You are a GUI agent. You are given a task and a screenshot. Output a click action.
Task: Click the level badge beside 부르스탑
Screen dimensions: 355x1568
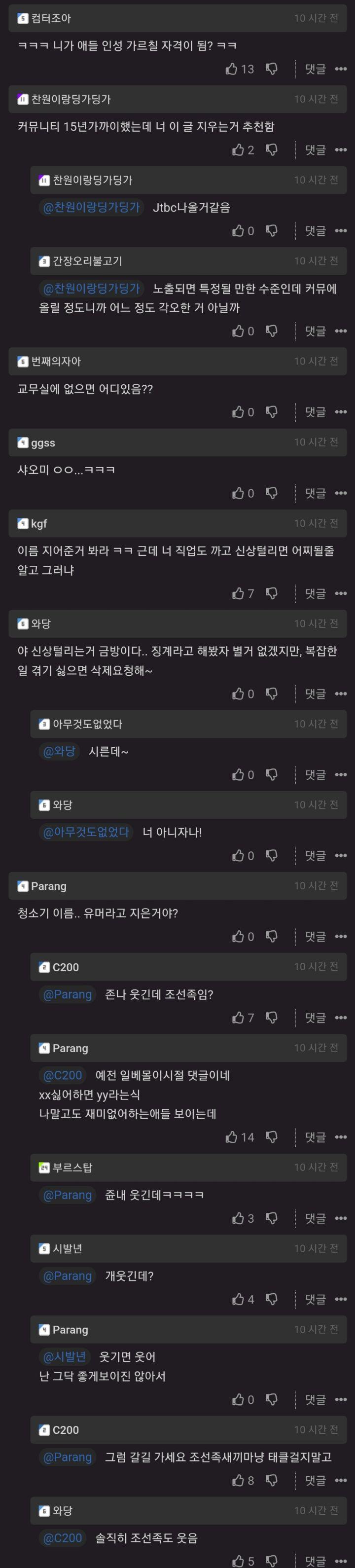click(x=44, y=1167)
